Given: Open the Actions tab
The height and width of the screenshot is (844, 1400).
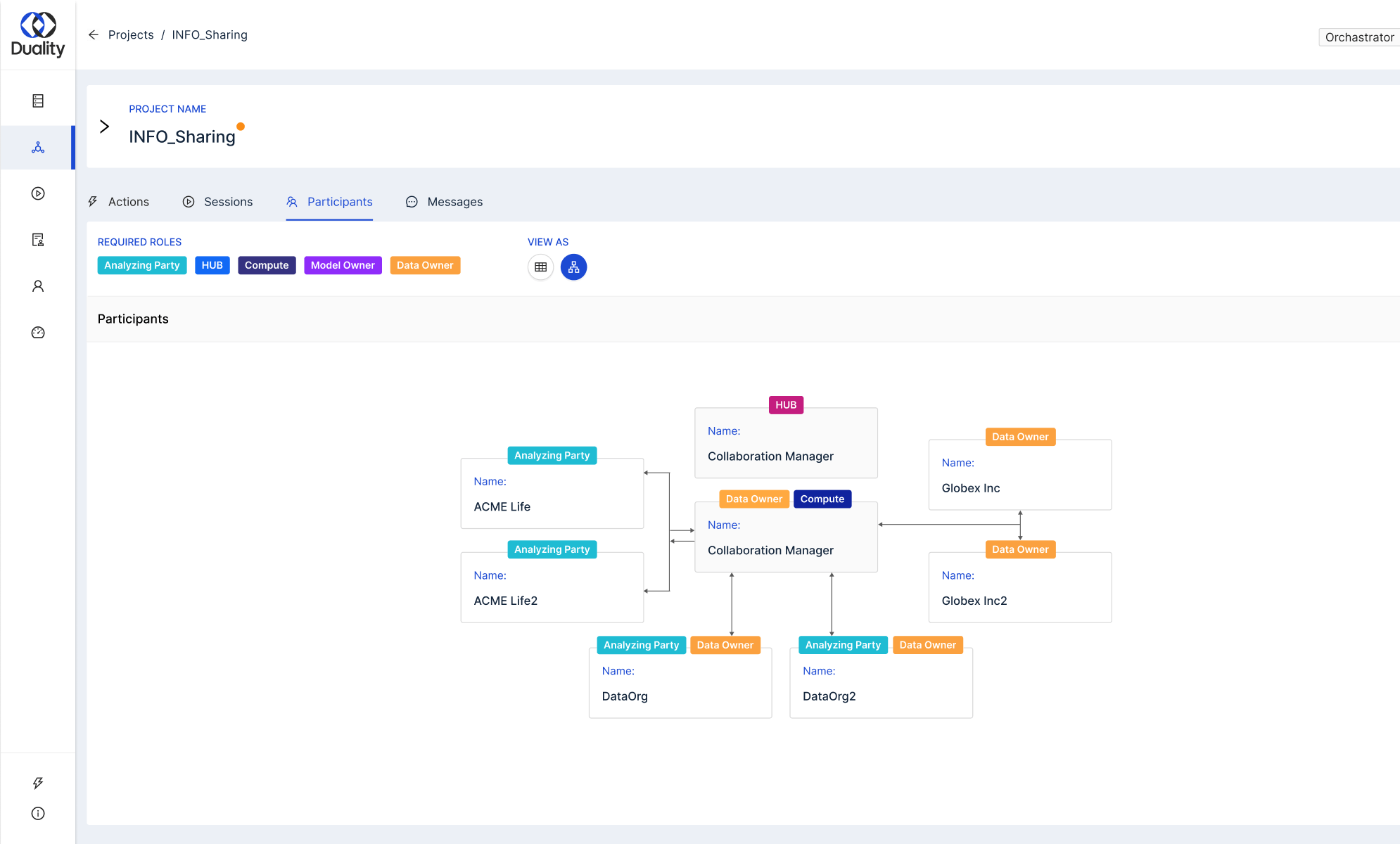Looking at the screenshot, I should [x=118, y=202].
